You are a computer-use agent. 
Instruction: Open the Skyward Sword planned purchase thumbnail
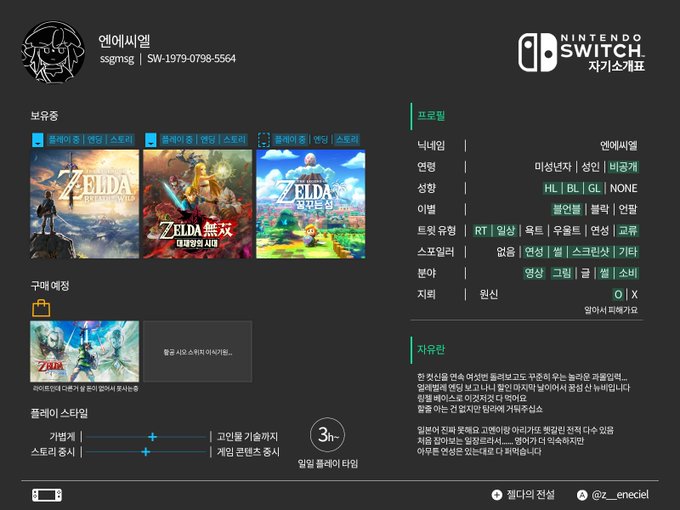pyautogui.click(x=85, y=351)
